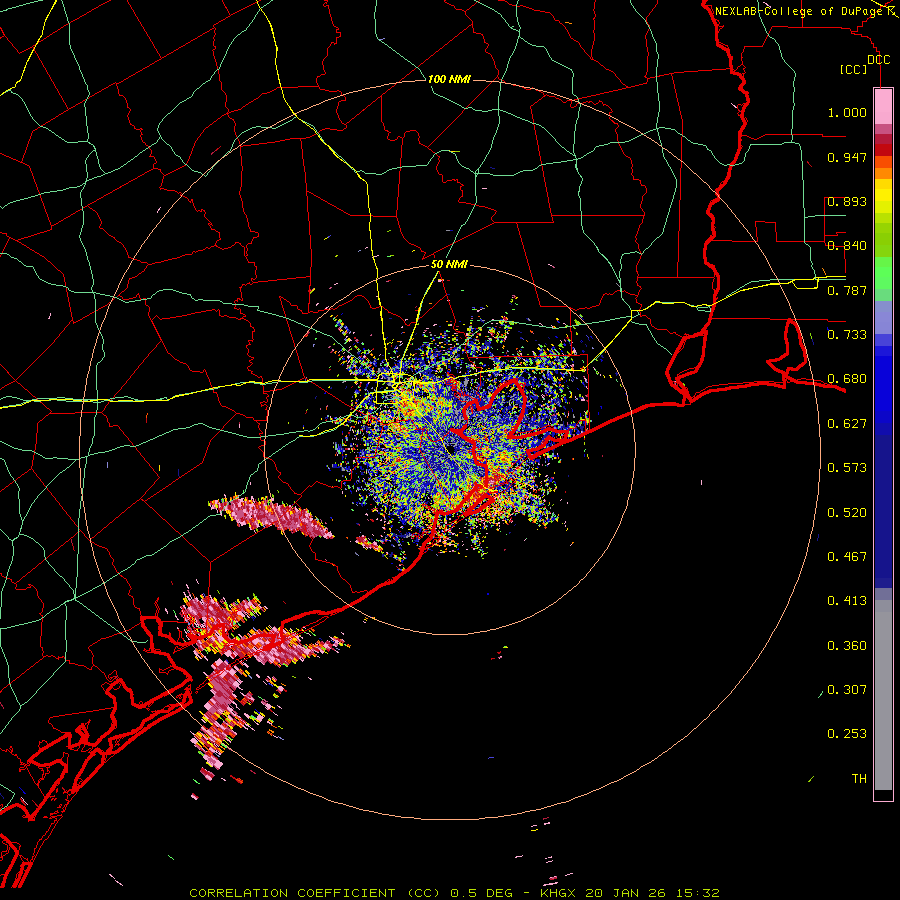
Task: Click the 0.253 scale value
Action: click(x=847, y=734)
